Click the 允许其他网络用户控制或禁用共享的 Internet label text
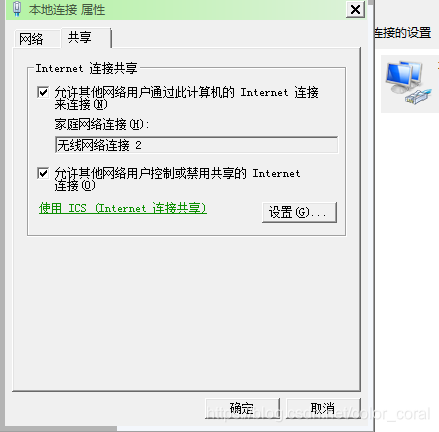This screenshot has height=432, width=439. tap(177, 173)
